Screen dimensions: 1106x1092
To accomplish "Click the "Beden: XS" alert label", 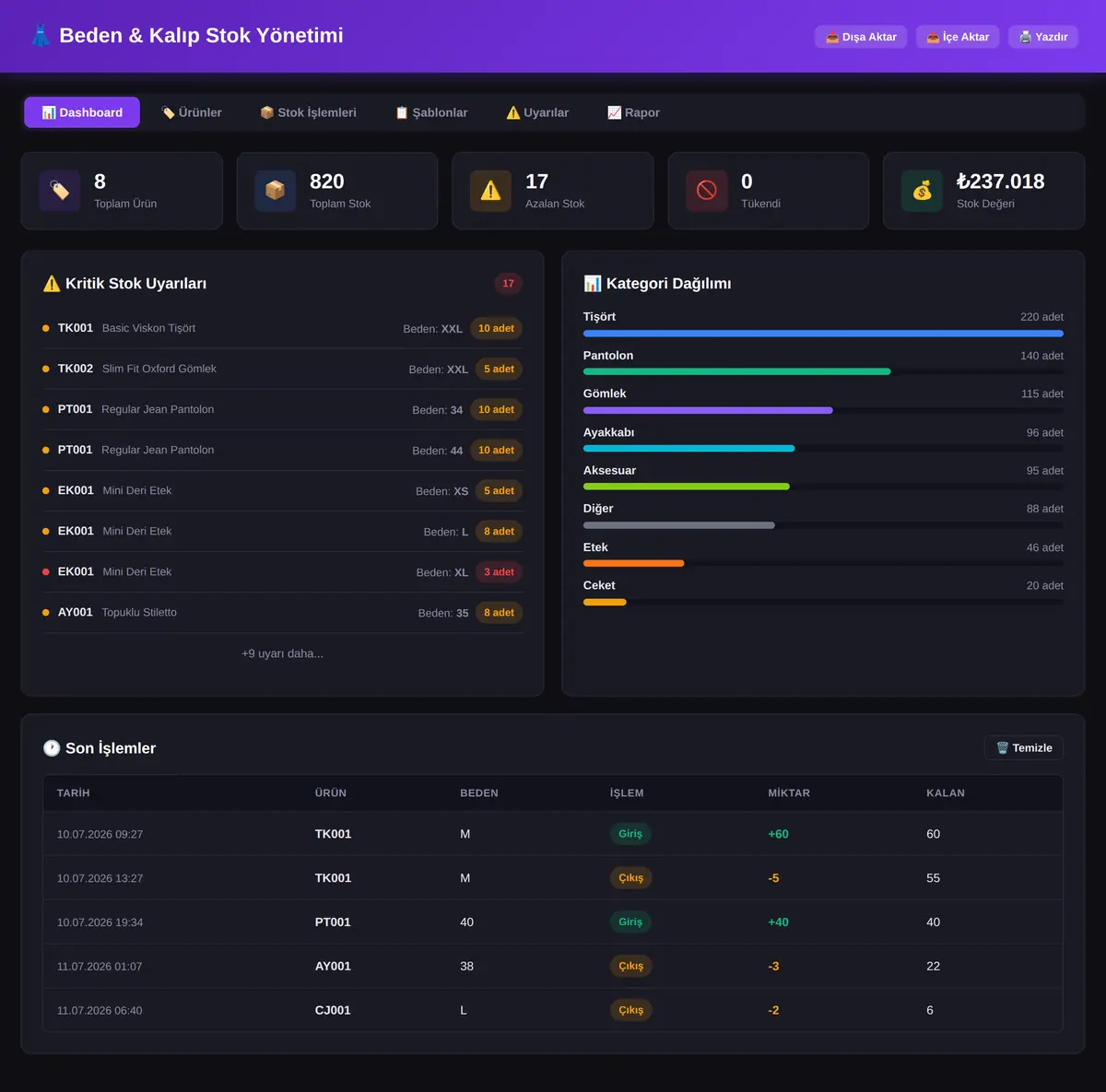I will tap(441, 491).
